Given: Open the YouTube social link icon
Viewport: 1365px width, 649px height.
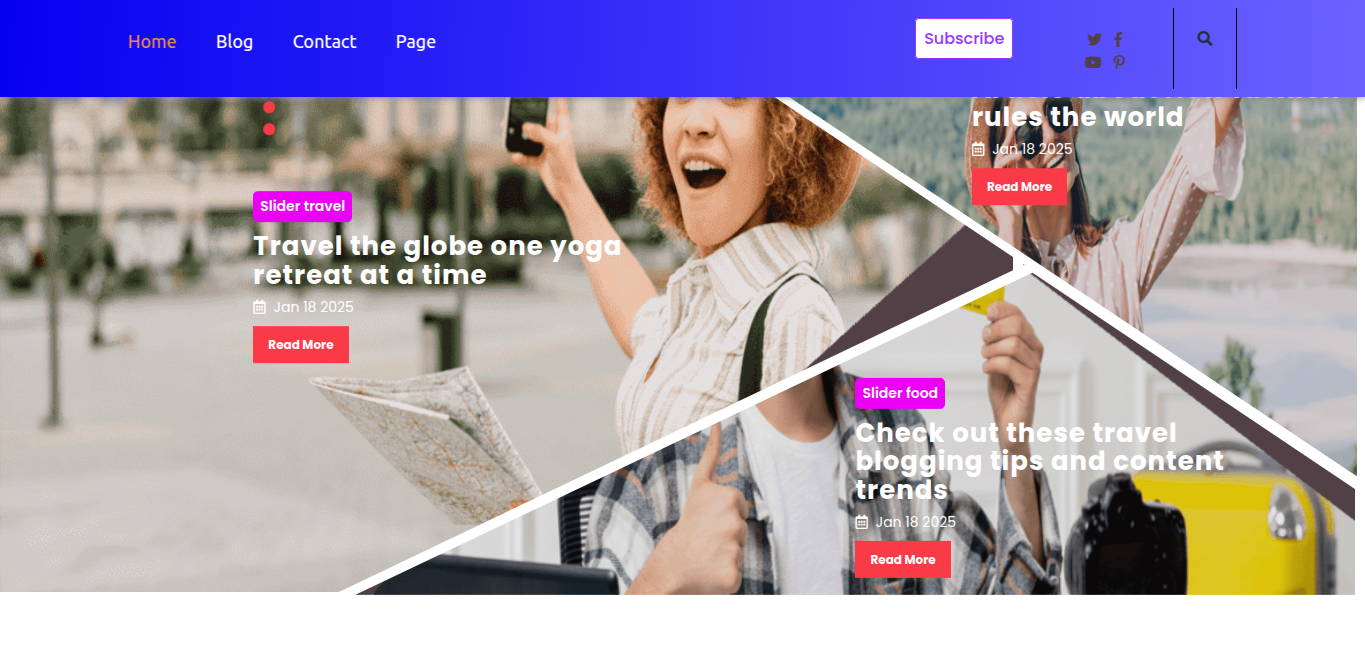Looking at the screenshot, I should (1093, 62).
